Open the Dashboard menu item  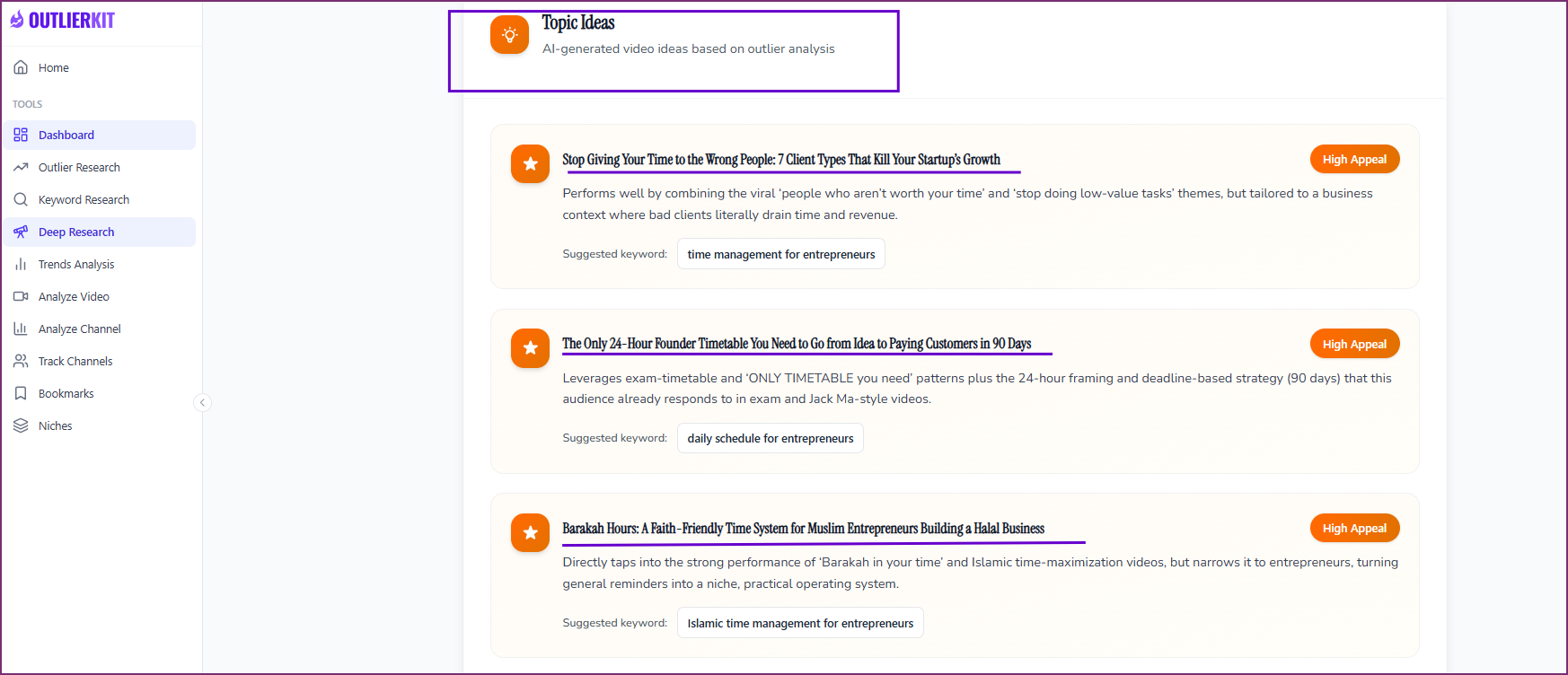click(x=66, y=135)
